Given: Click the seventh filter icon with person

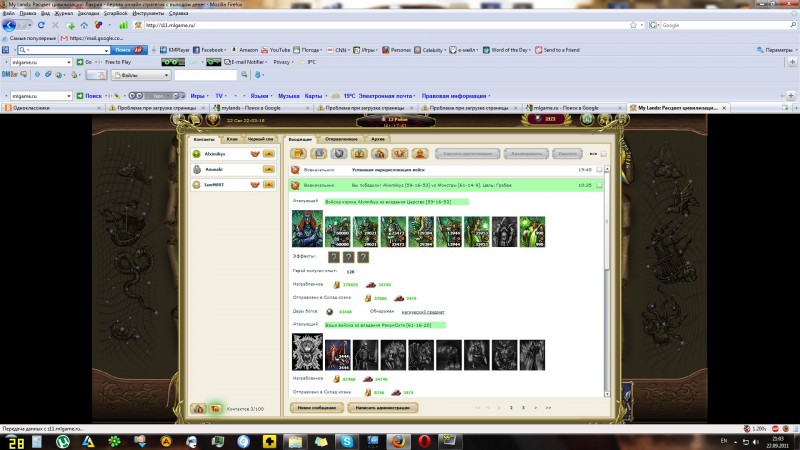Looking at the screenshot, I should [x=420, y=153].
